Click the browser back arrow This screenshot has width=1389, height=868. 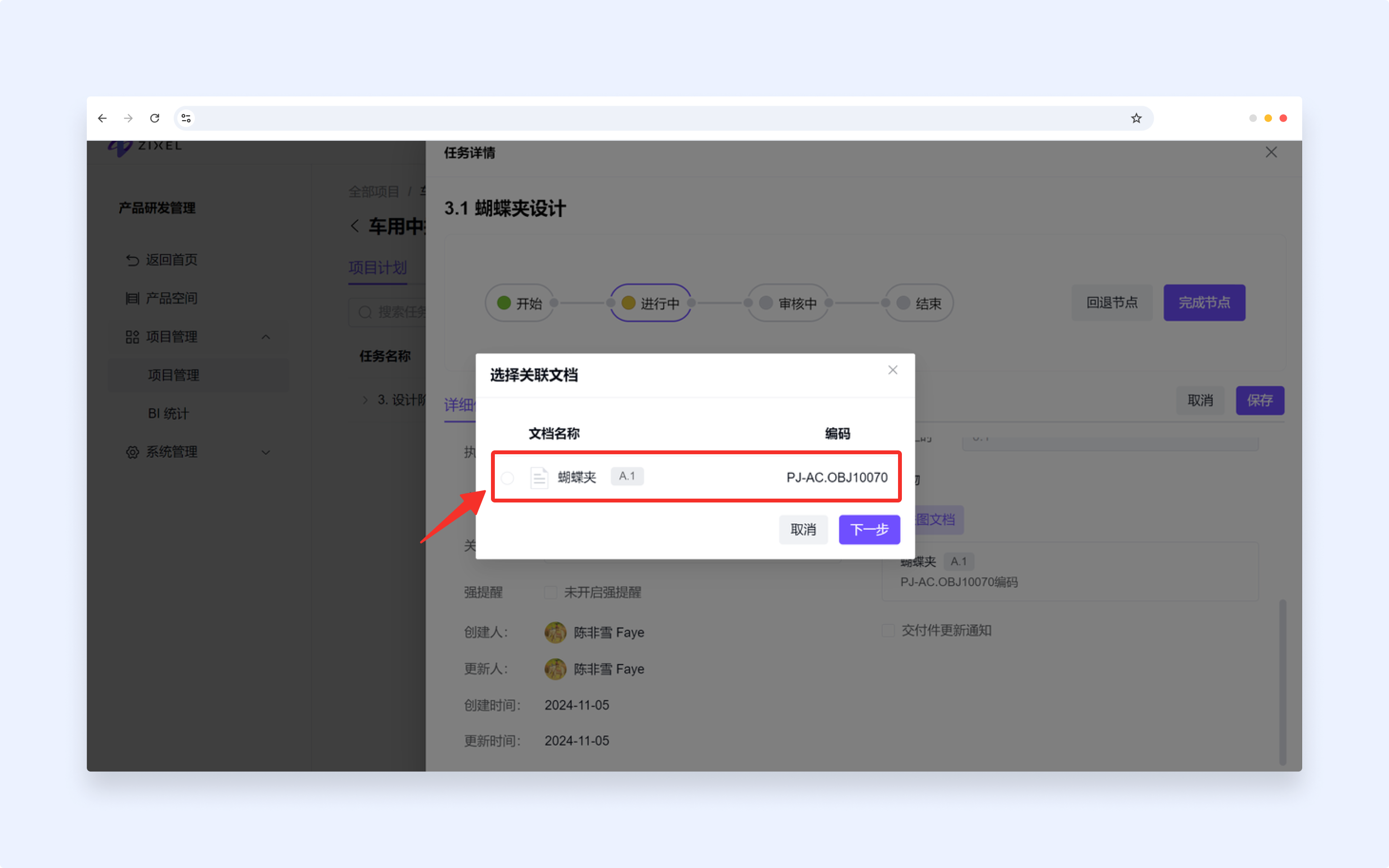pos(102,118)
